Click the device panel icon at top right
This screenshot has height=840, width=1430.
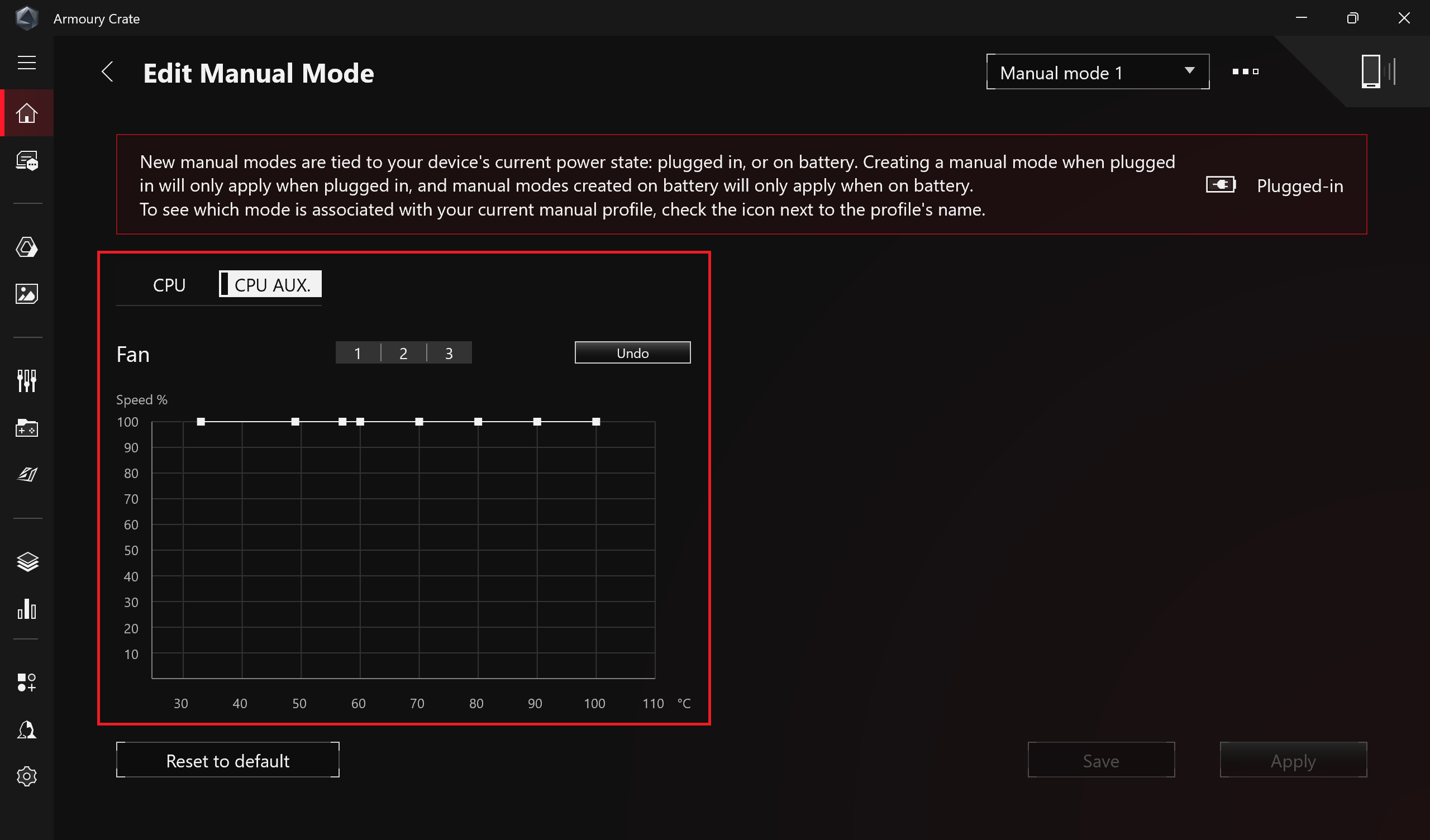[1378, 71]
